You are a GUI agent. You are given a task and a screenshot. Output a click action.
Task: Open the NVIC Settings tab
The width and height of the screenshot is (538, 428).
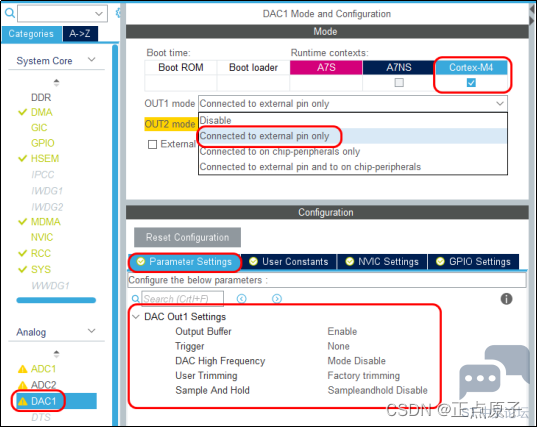point(382,262)
